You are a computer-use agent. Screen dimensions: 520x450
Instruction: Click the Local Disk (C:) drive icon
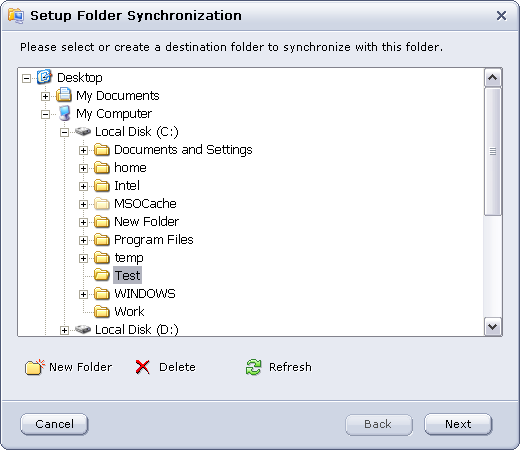[x=83, y=131]
